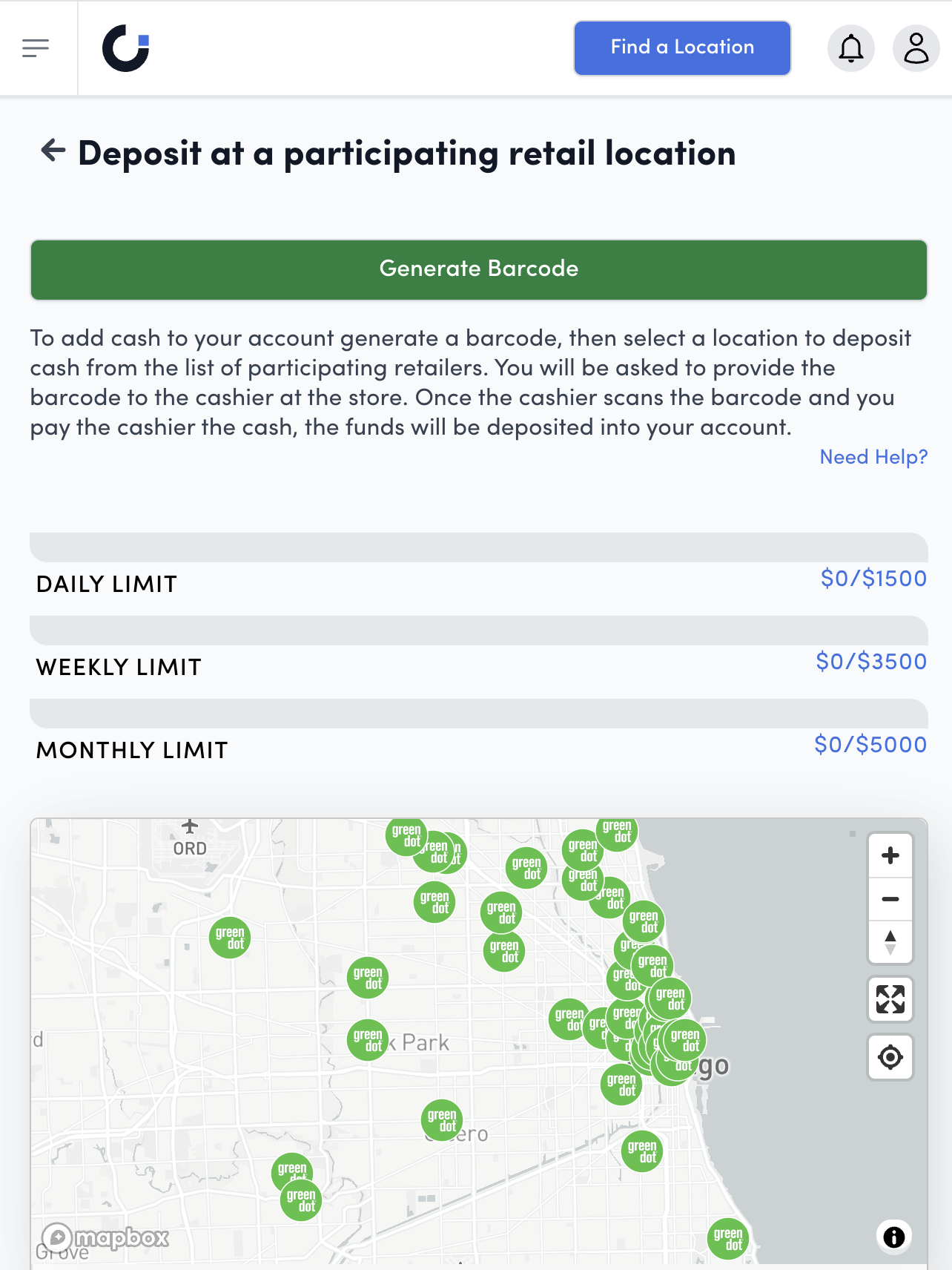This screenshot has height=1270, width=952.
Task: Zoom out on the map with the minus icon
Action: click(890, 898)
